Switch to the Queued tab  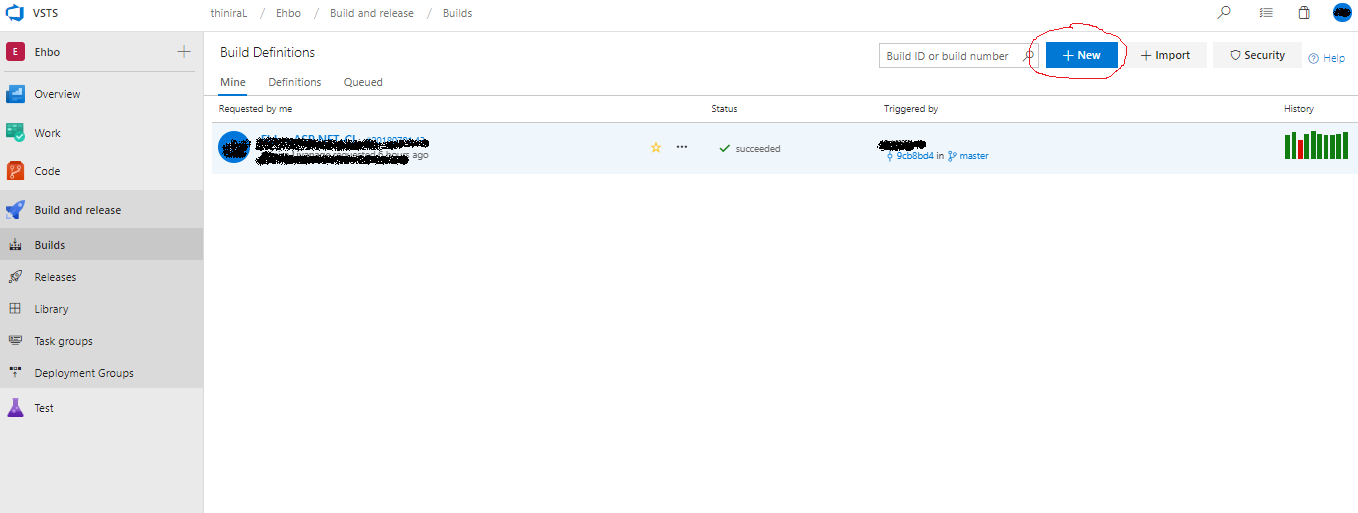click(363, 82)
